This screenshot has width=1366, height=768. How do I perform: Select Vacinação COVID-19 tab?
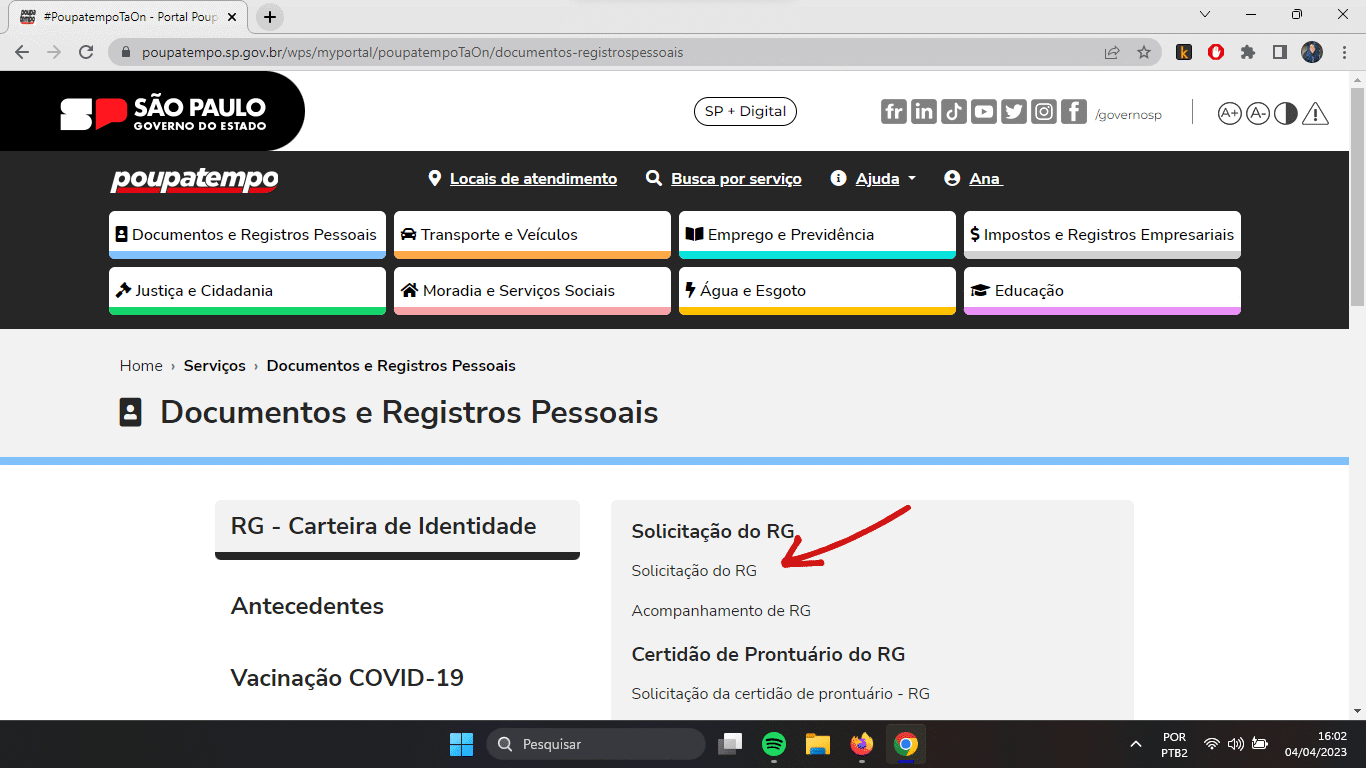click(347, 678)
